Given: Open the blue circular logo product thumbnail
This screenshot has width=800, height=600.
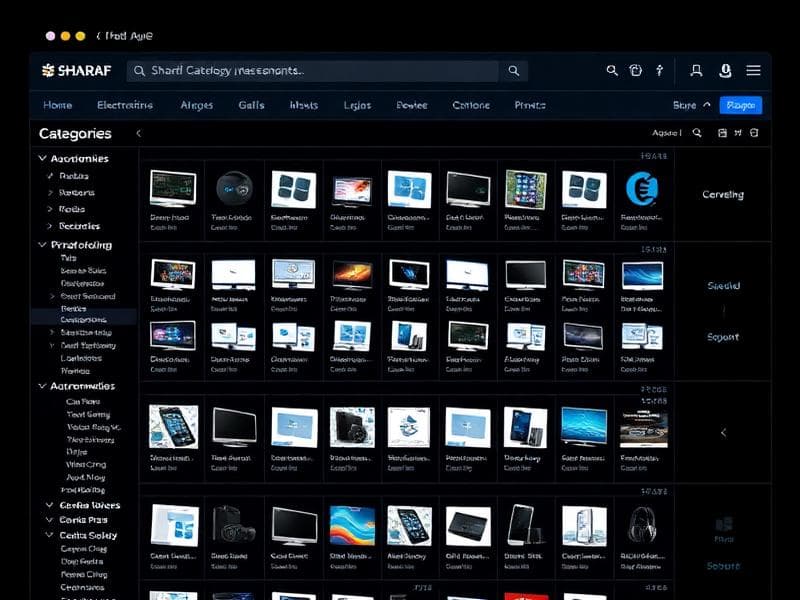Looking at the screenshot, I should point(642,189).
